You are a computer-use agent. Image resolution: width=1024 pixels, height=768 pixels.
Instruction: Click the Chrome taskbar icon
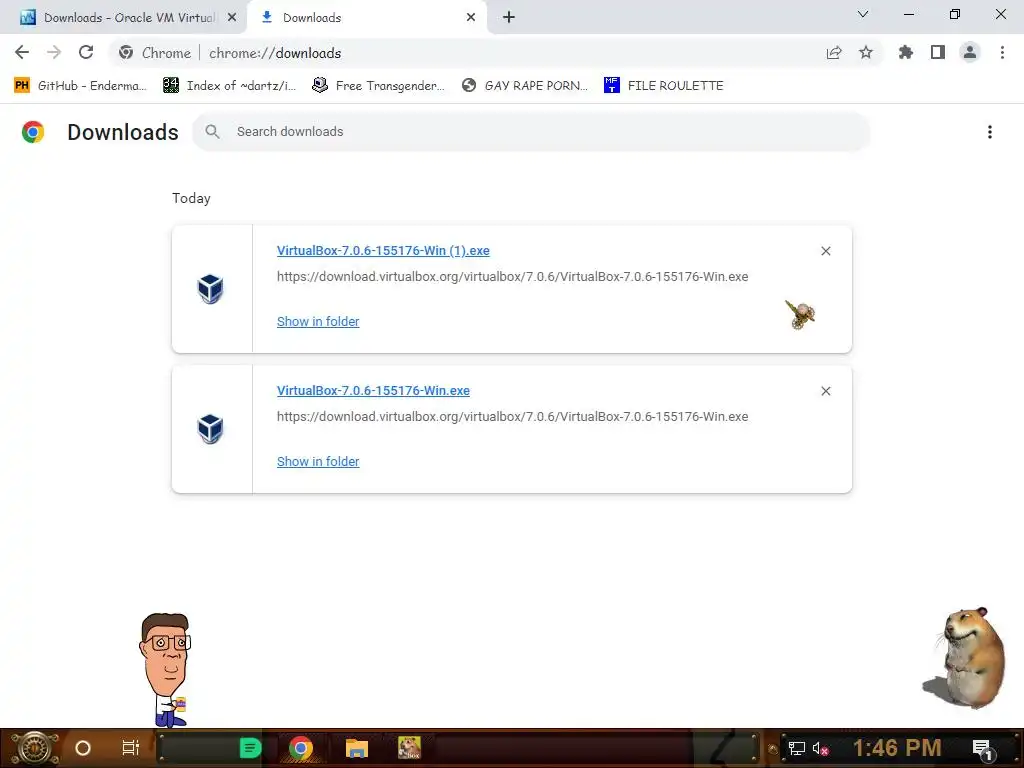pyautogui.click(x=301, y=748)
